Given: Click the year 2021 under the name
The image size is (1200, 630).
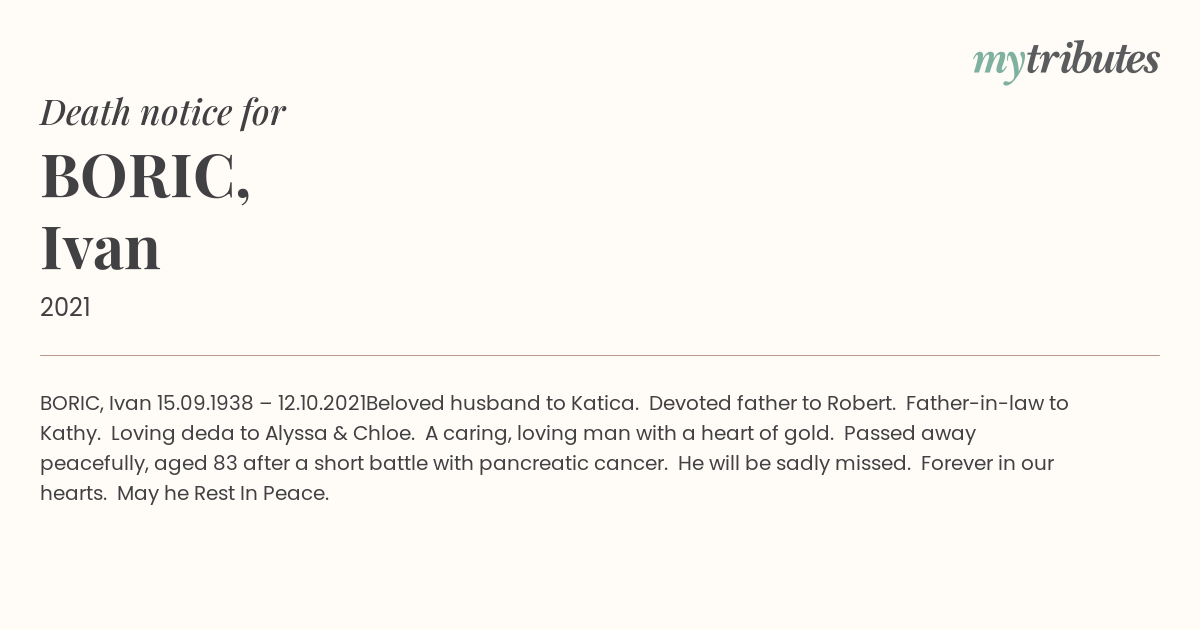Looking at the screenshot, I should pos(65,308).
